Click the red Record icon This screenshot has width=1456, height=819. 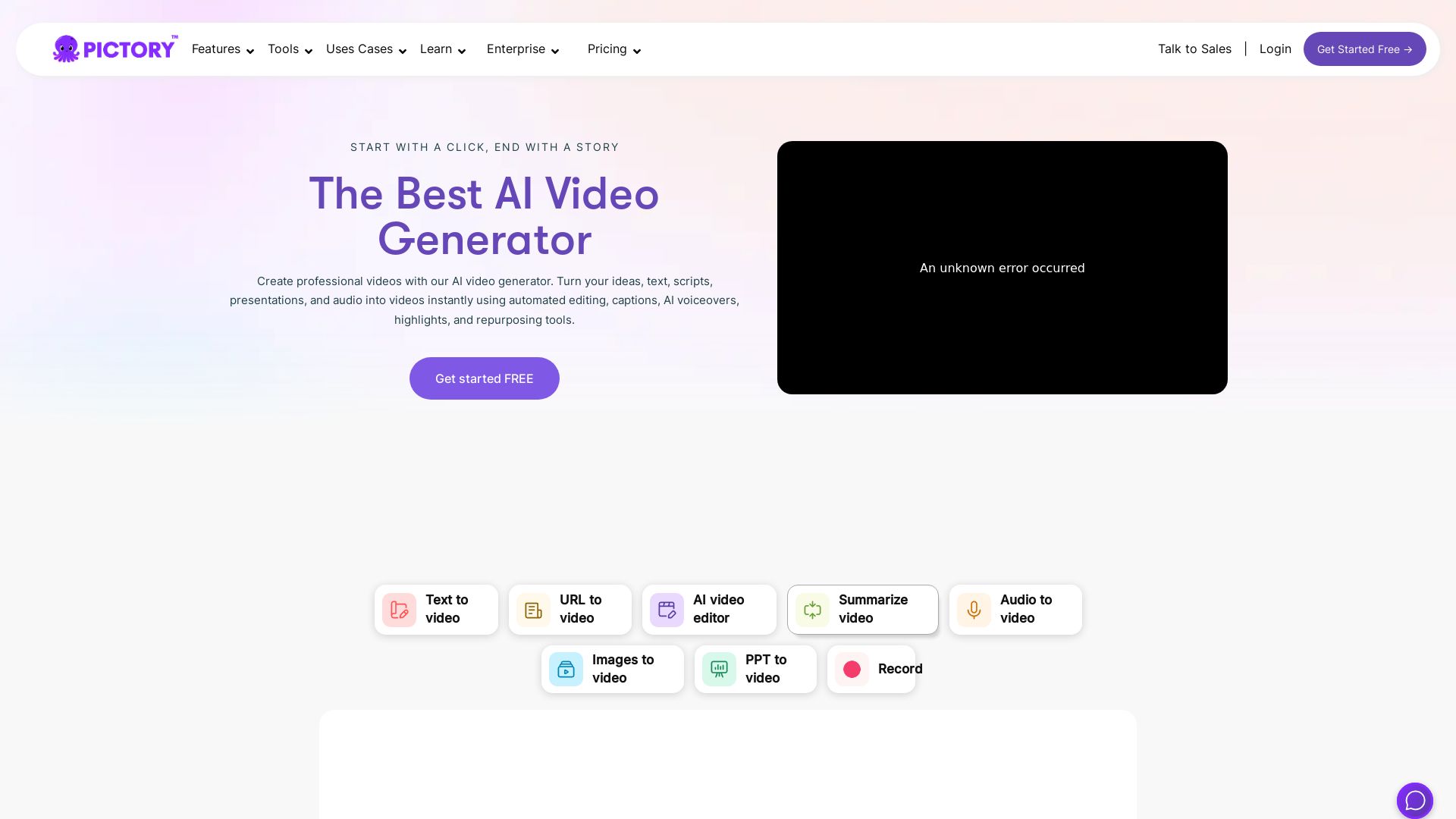852,670
